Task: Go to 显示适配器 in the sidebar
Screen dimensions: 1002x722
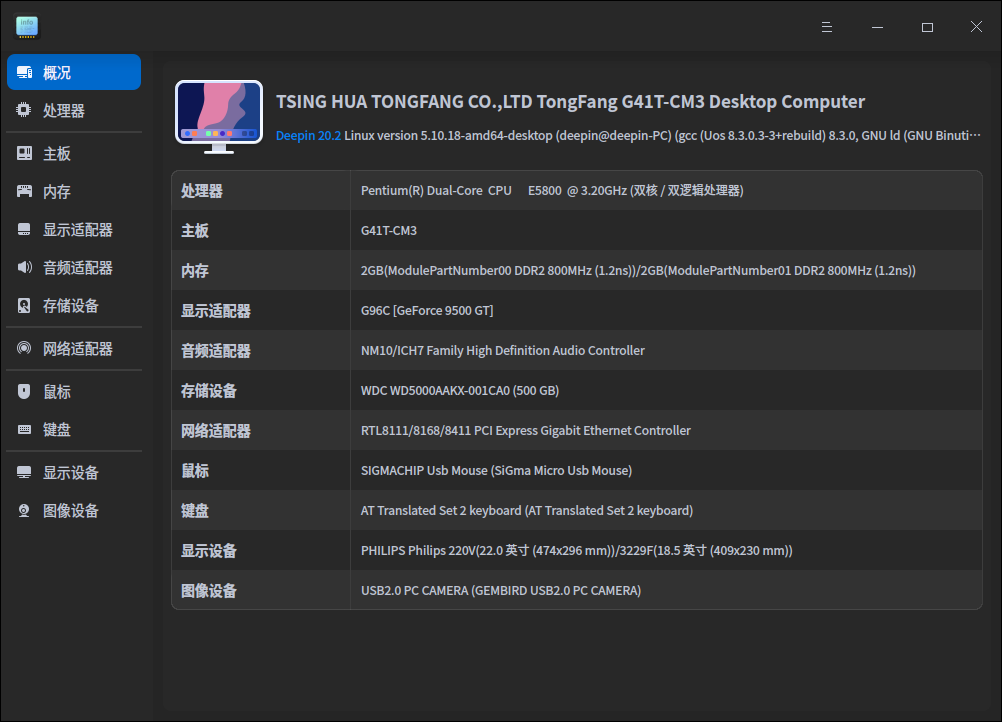Action: (x=74, y=229)
